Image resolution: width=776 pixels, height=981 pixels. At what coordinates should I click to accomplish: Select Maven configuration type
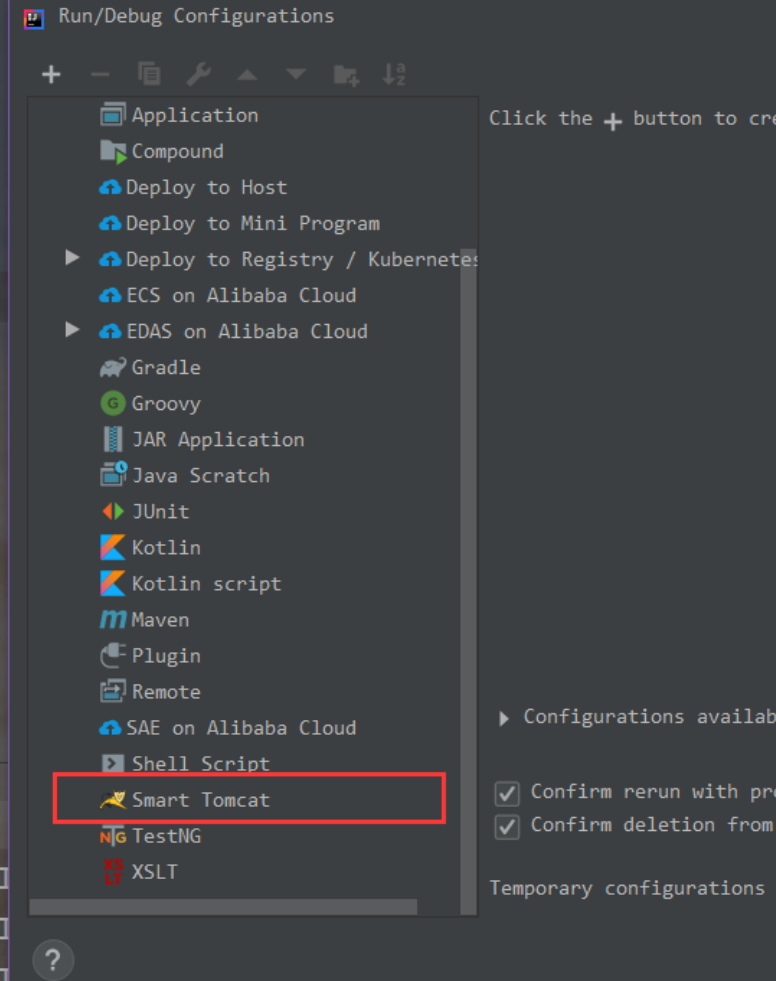160,620
